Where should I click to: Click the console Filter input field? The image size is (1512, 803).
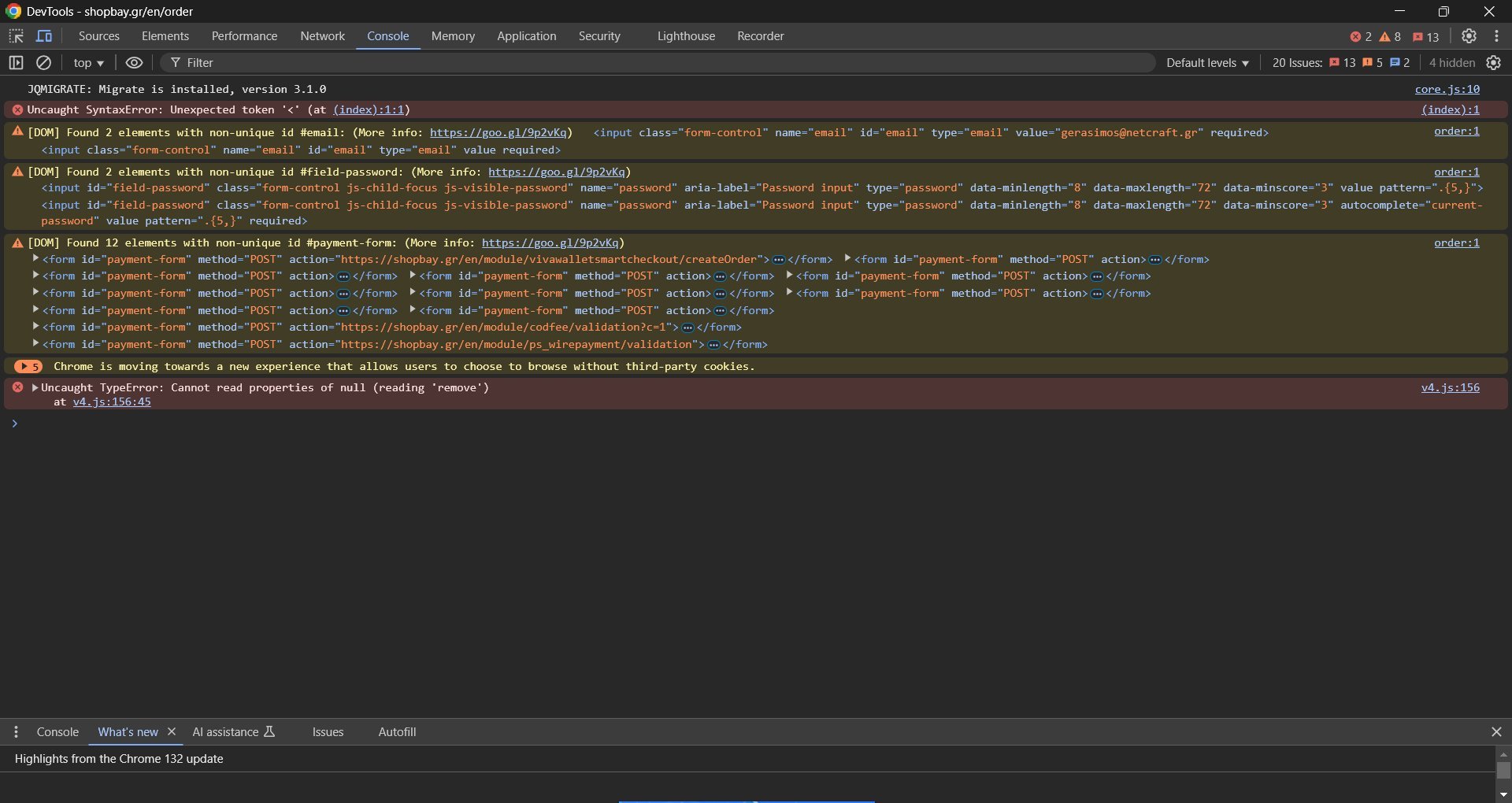(x=661, y=63)
